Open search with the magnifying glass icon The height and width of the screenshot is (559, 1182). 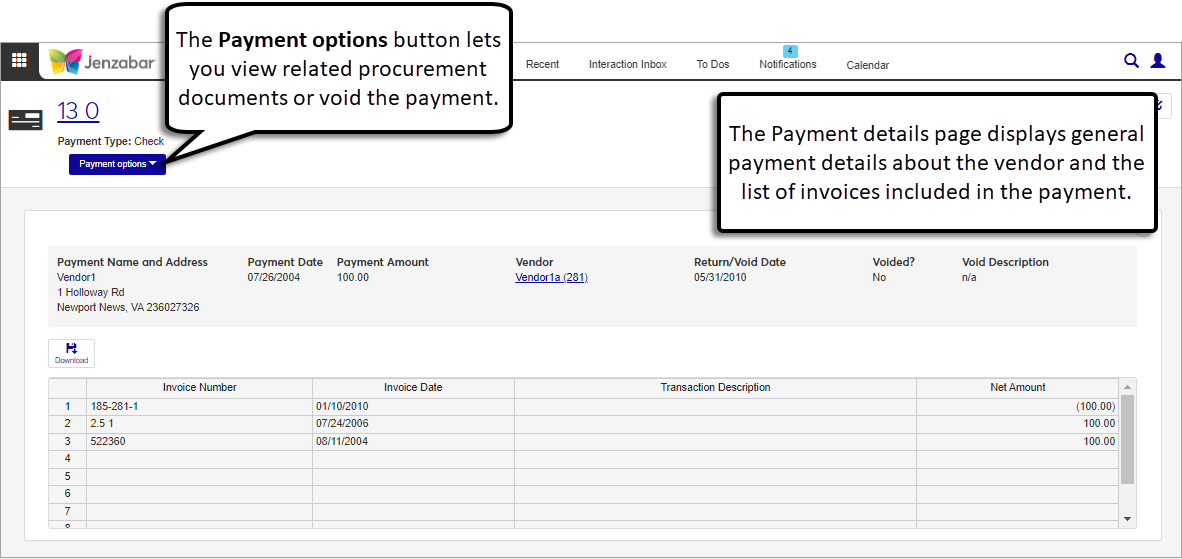click(1131, 61)
